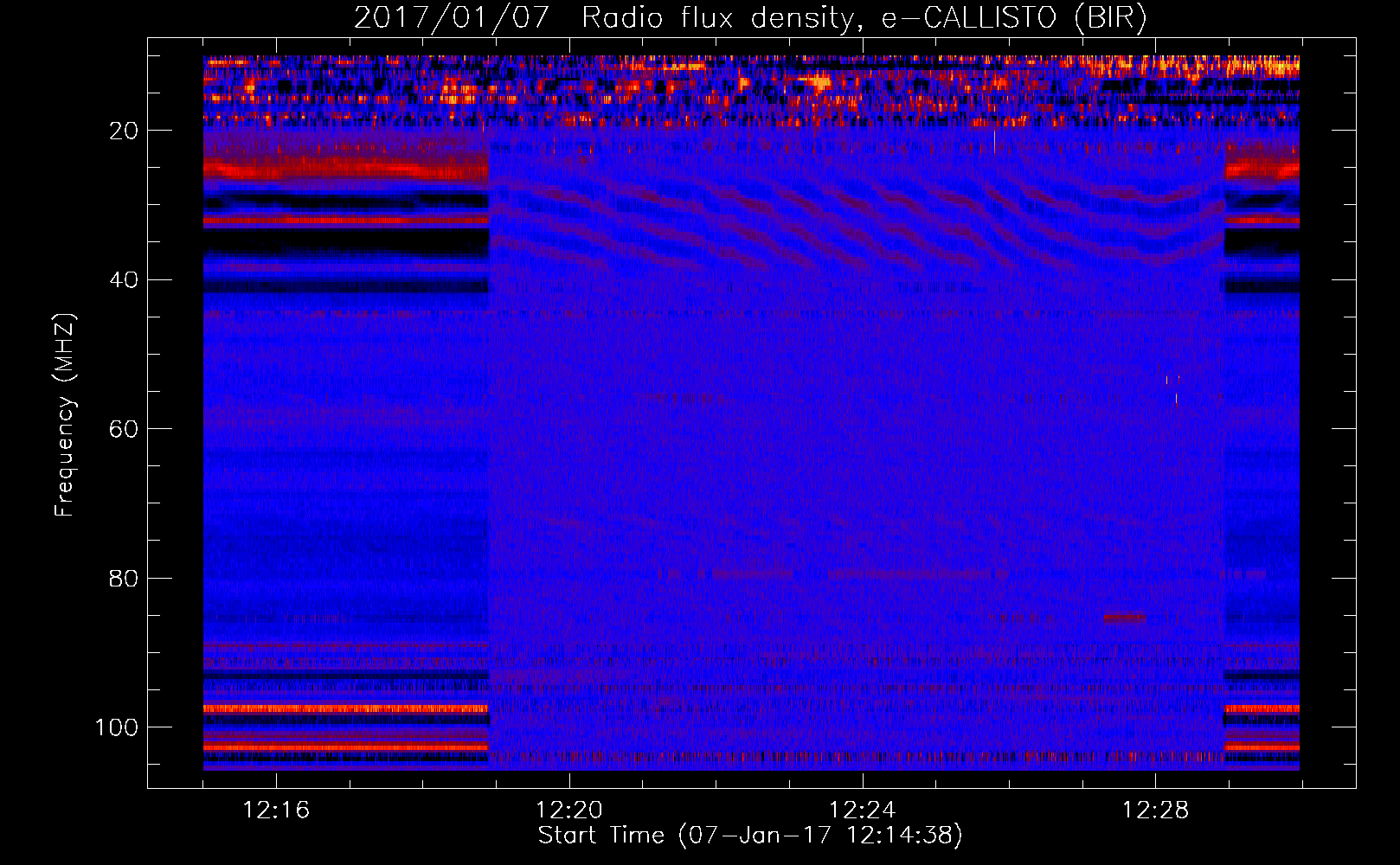Click the '12:20' time tick label
Image resolution: width=1400 pixels, height=865 pixels.
(x=569, y=810)
